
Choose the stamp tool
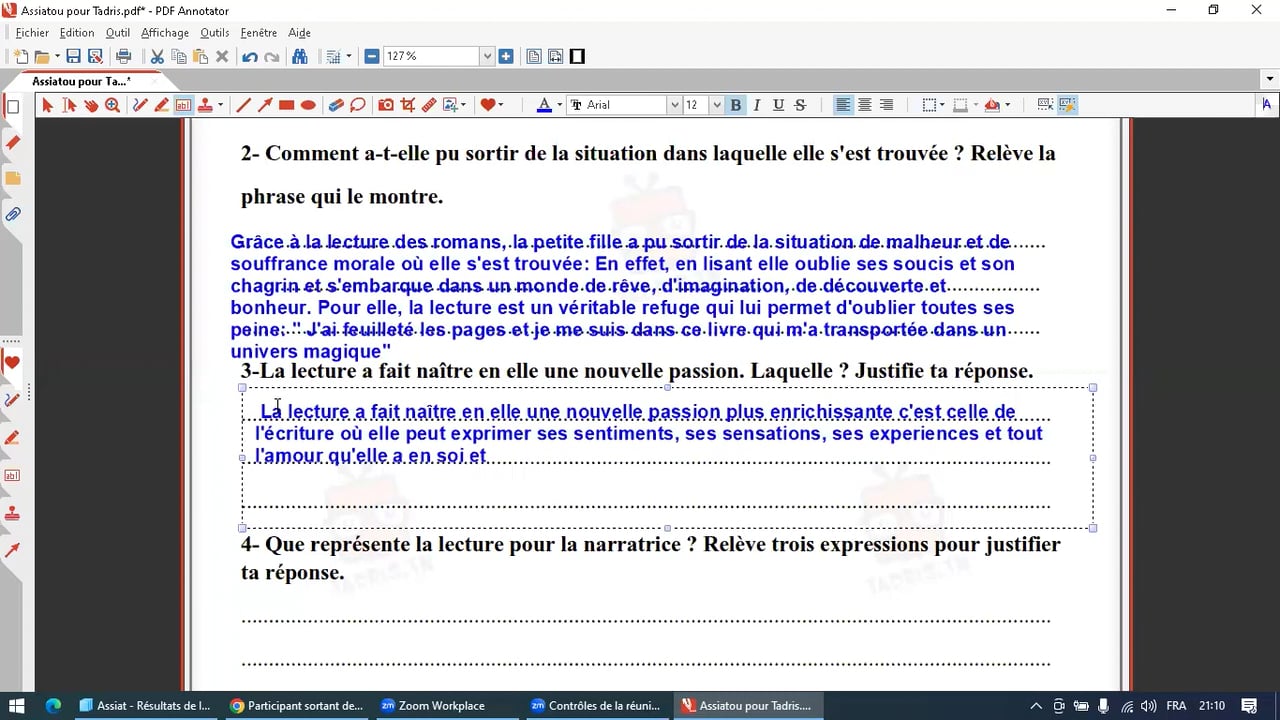(x=205, y=105)
